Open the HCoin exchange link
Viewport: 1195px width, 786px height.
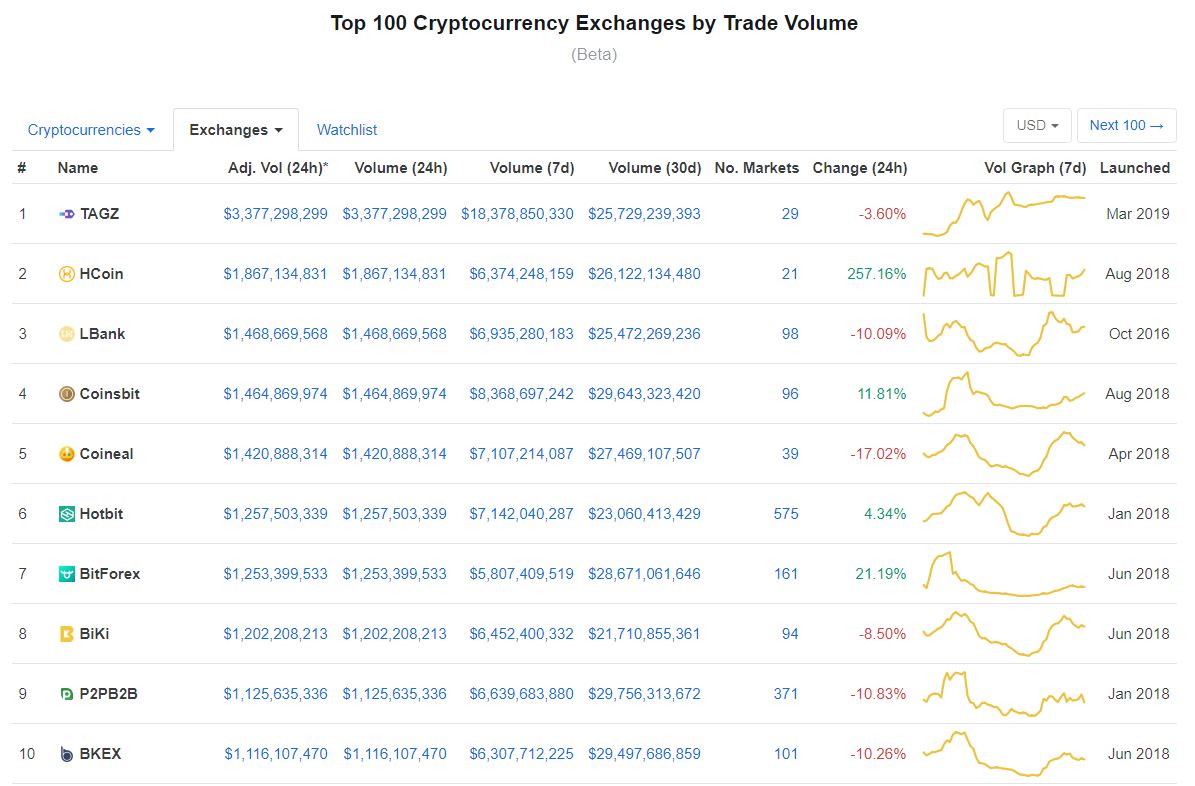pos(101,274)
